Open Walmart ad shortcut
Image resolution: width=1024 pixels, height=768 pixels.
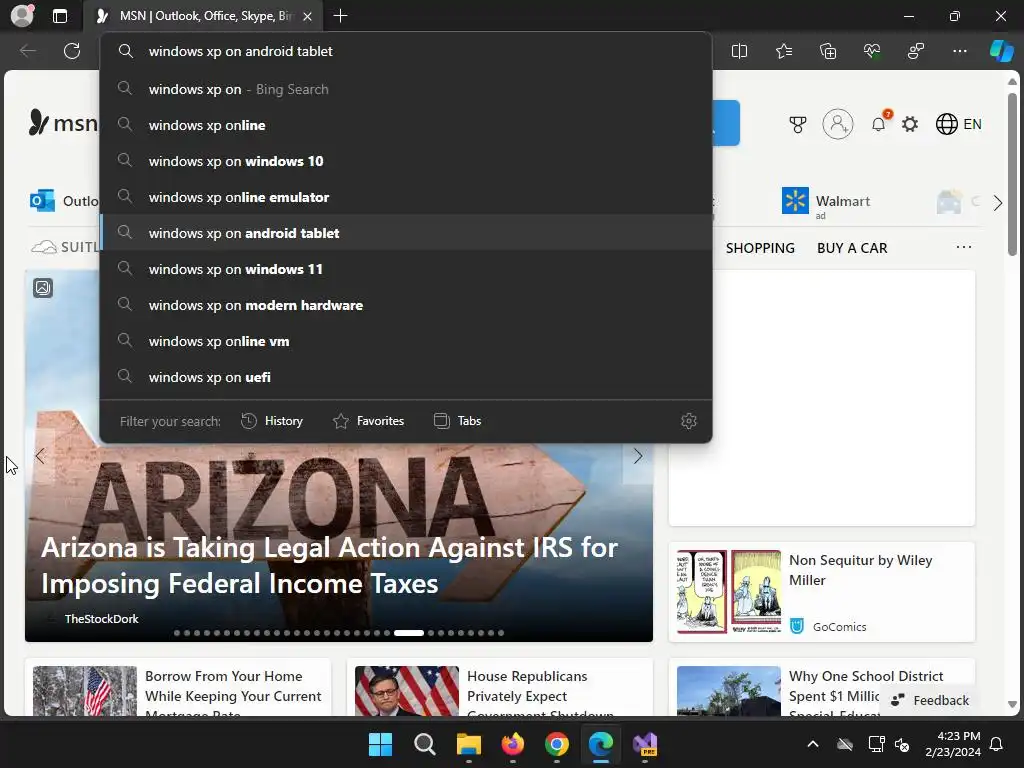click(x=826, y=201)
